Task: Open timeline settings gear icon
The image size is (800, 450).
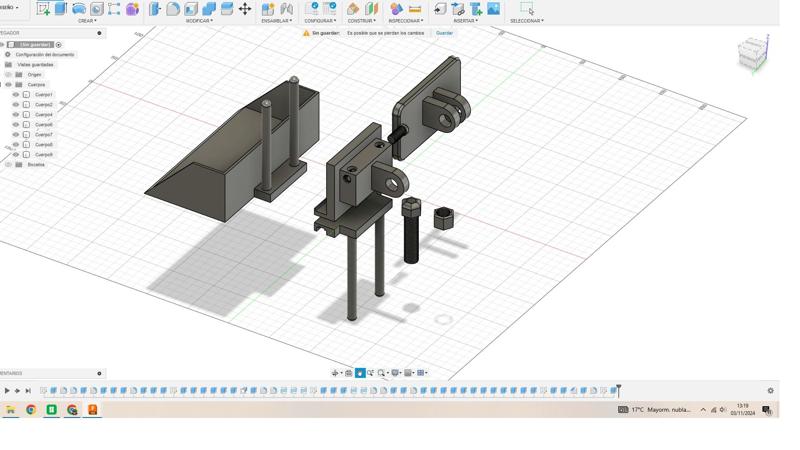Action: 770,391
